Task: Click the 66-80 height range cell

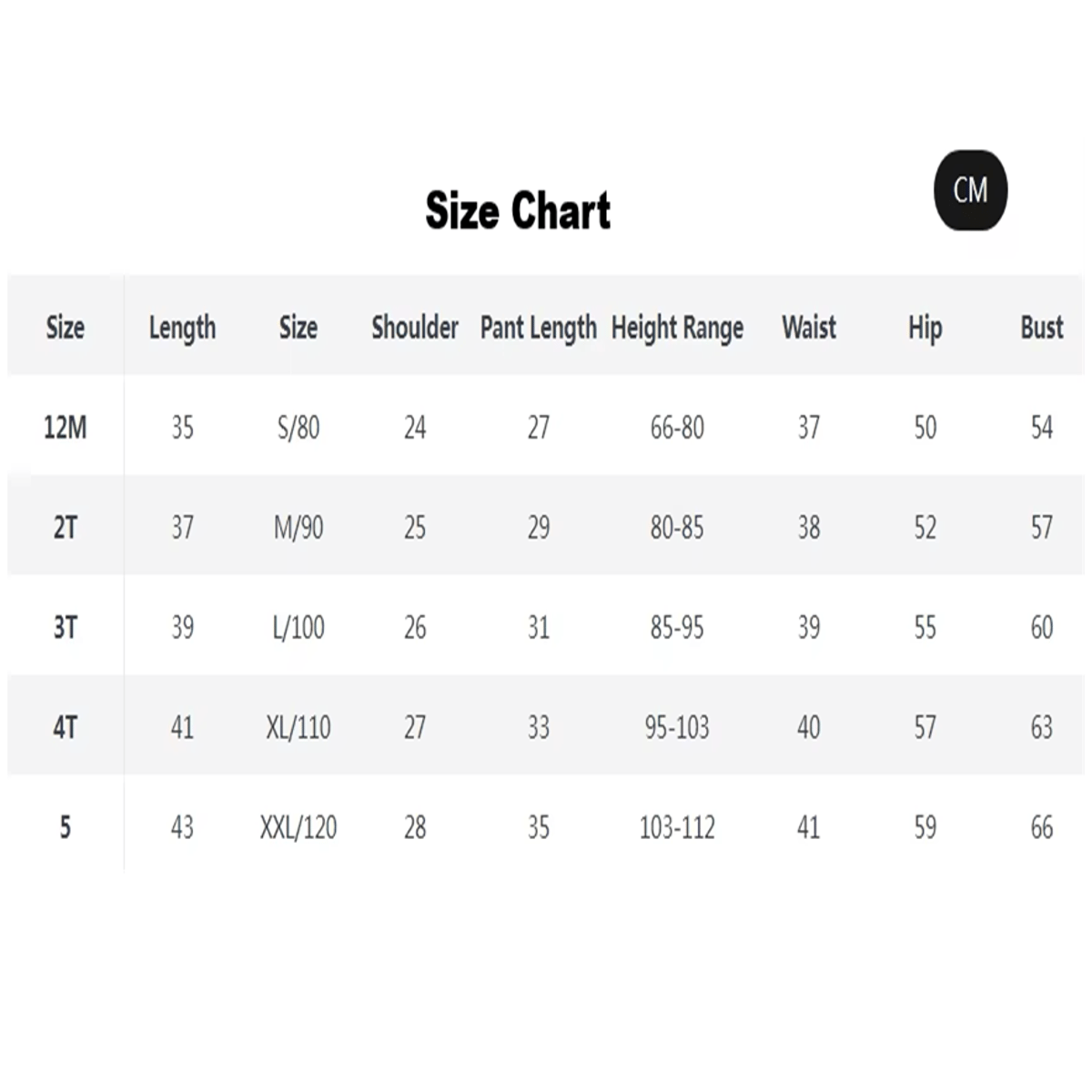Action: [x=677, y=427]
